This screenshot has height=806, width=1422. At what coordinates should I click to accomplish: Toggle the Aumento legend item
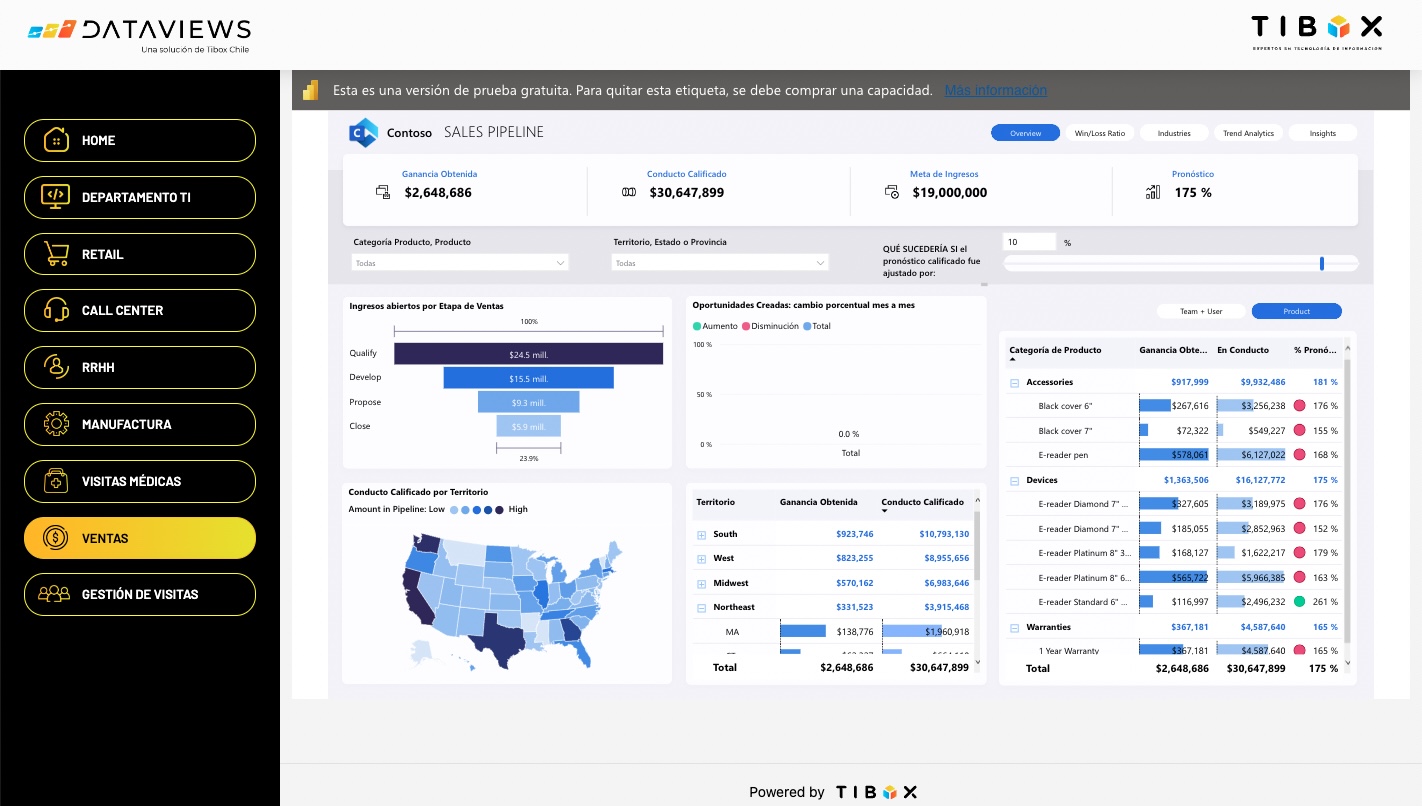pyautogui.click(x=716, y=326)
